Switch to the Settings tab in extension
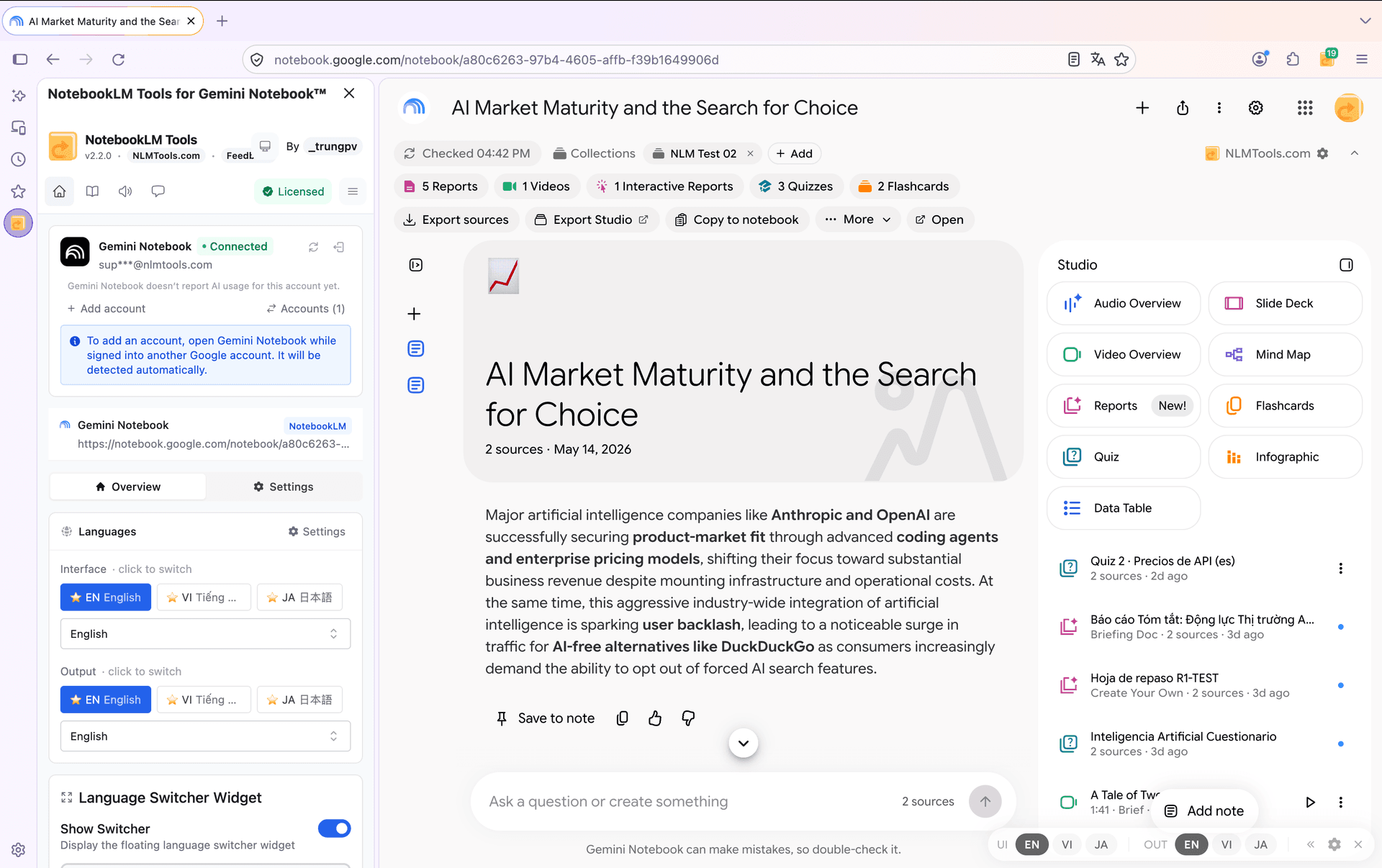 point(284,487)
